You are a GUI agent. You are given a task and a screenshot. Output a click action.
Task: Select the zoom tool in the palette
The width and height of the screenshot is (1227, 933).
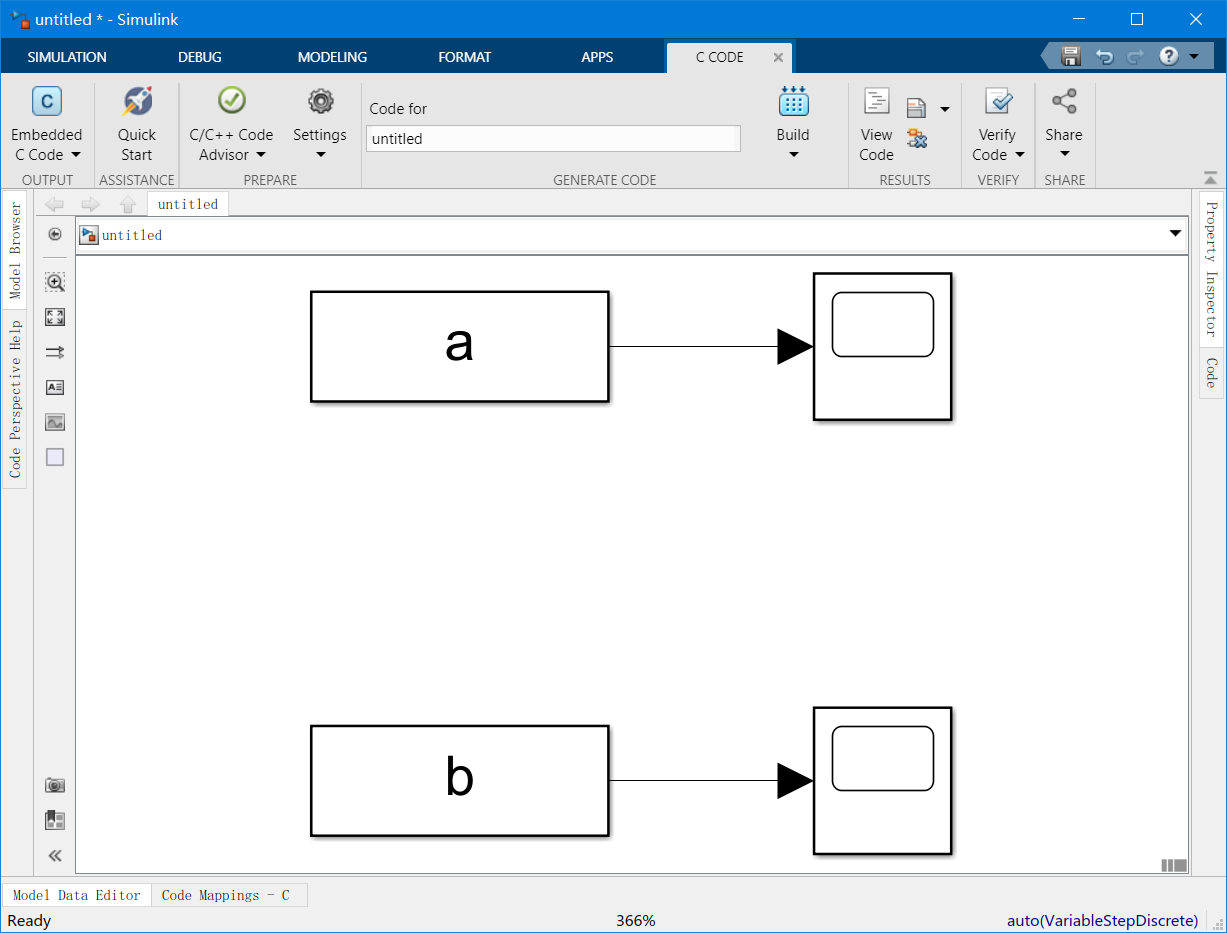(55, 282)
